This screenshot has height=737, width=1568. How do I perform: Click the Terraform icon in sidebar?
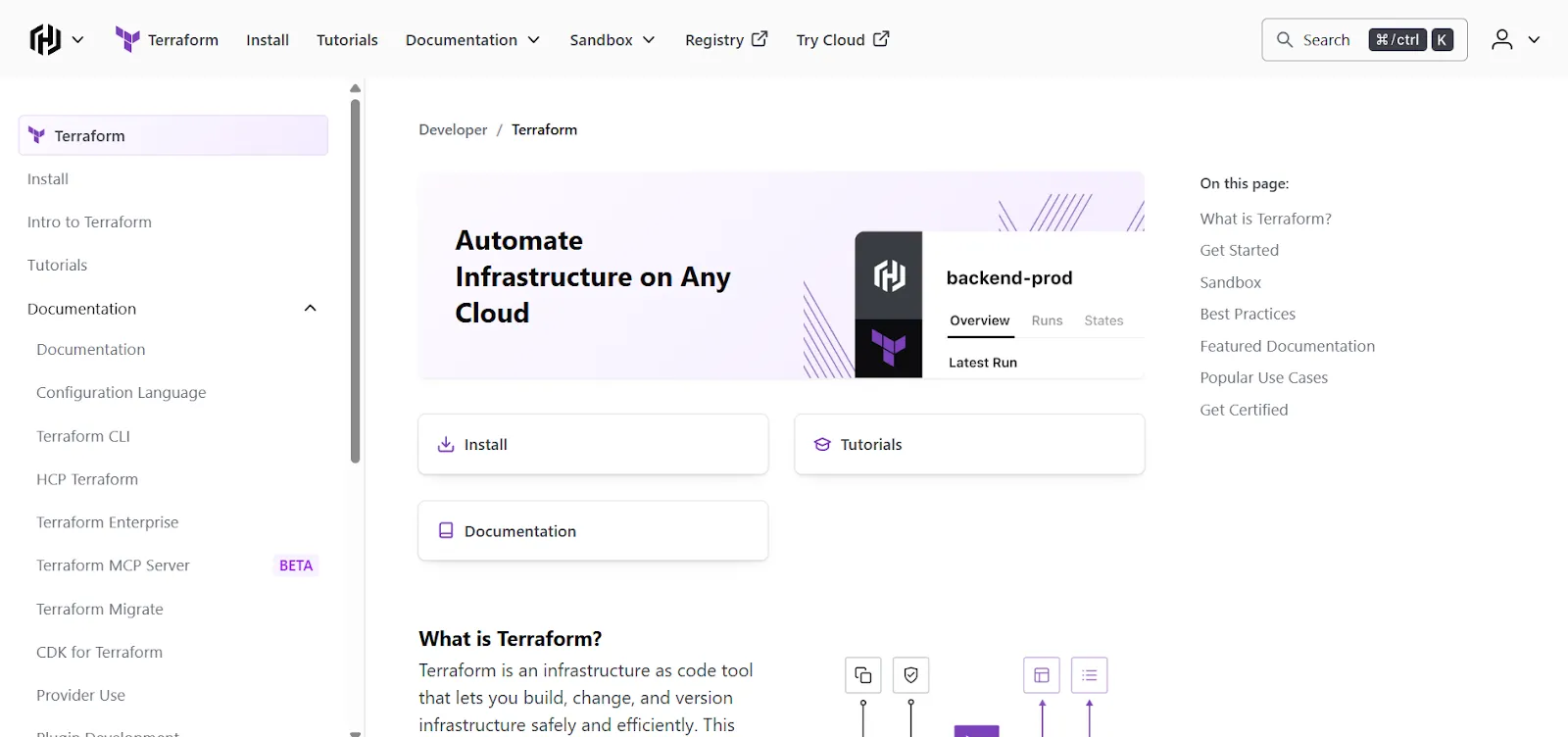coord(36,135)
